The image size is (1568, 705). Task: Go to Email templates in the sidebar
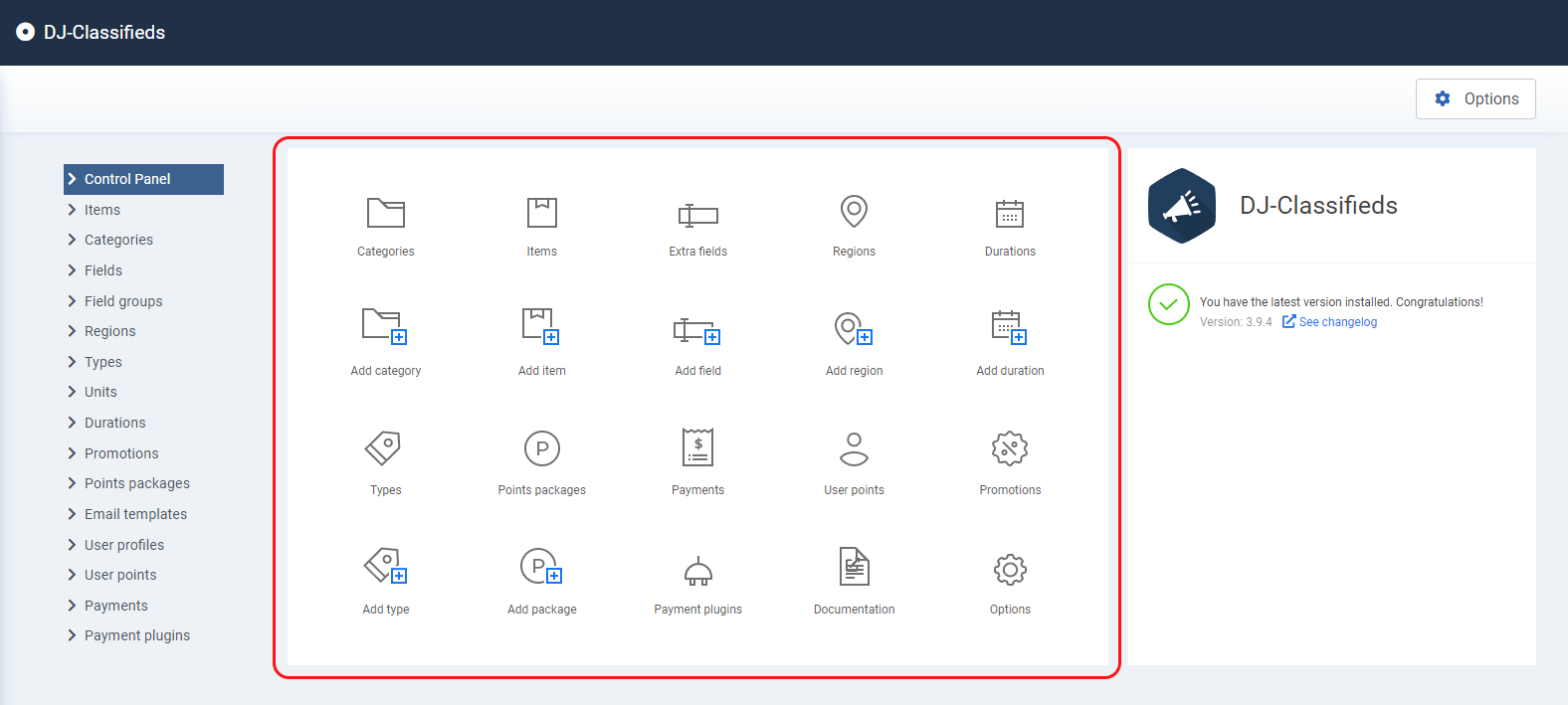[135, 514]
